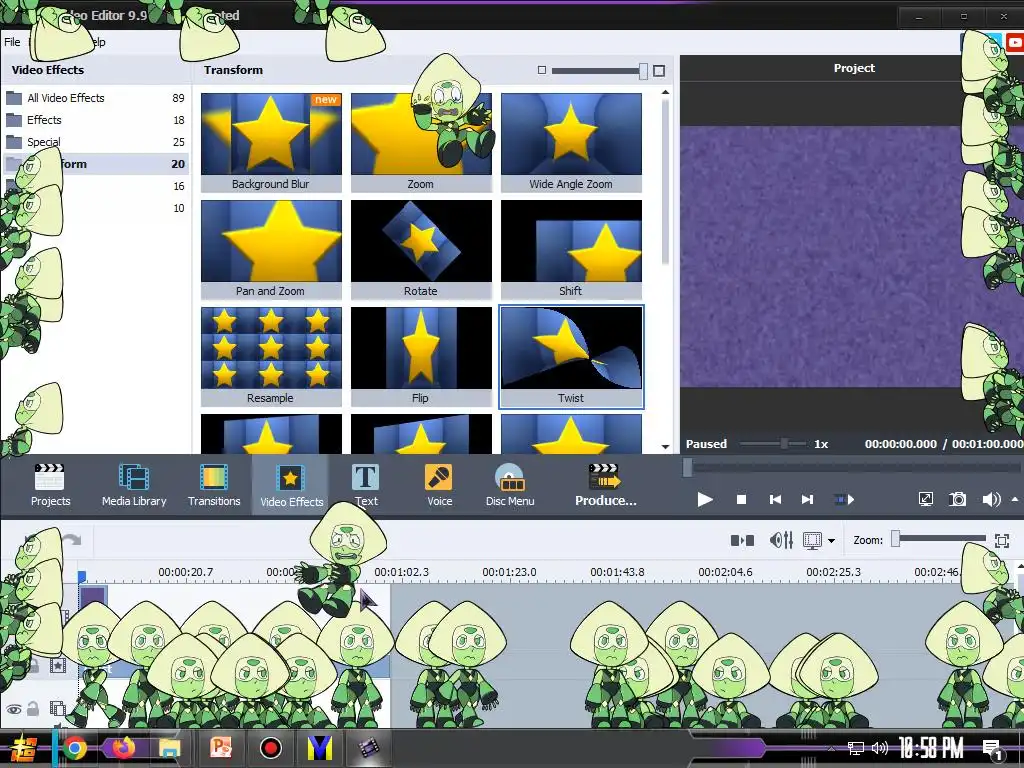The image size is (1024, 768).
Task: Open the timeline view dropdown arrow
Action: click(x=831, y=541)
